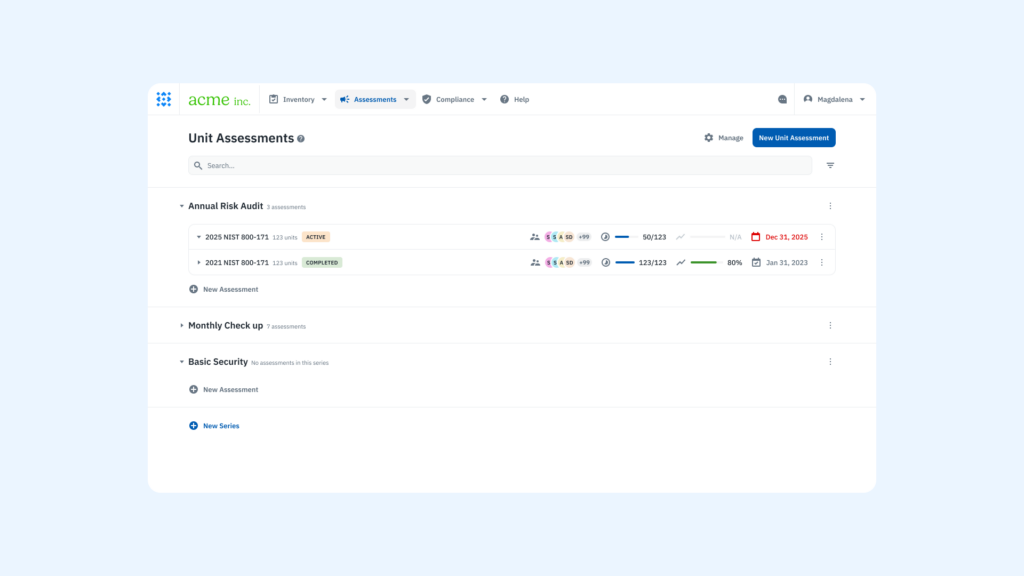Collapse the Annual Risk Audit series
The width and height of the screenshot is (1024, 576).
(x=182, y=206)
